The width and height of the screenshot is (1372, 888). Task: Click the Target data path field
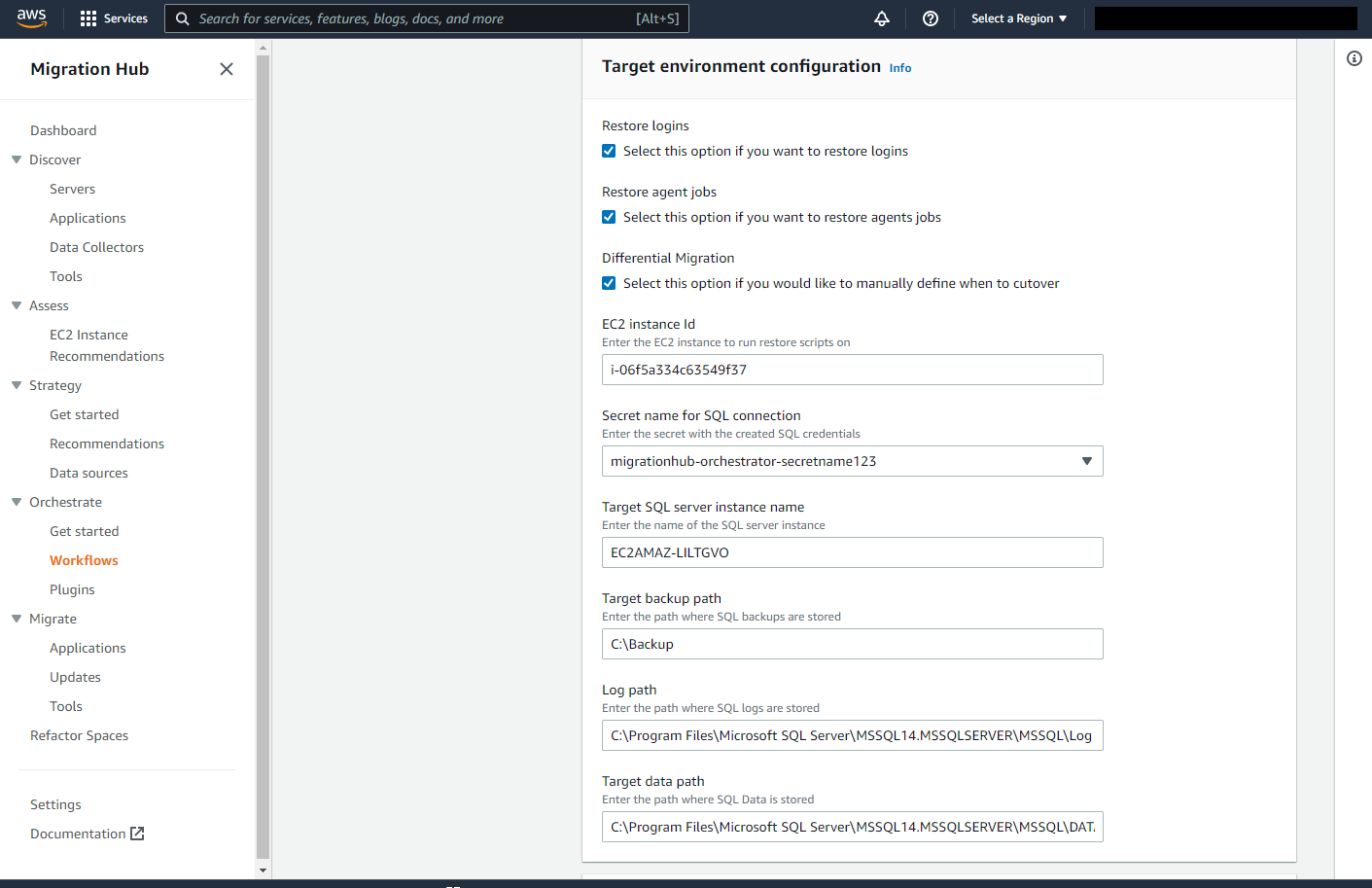pyautogui.click(x=853, y=827)
